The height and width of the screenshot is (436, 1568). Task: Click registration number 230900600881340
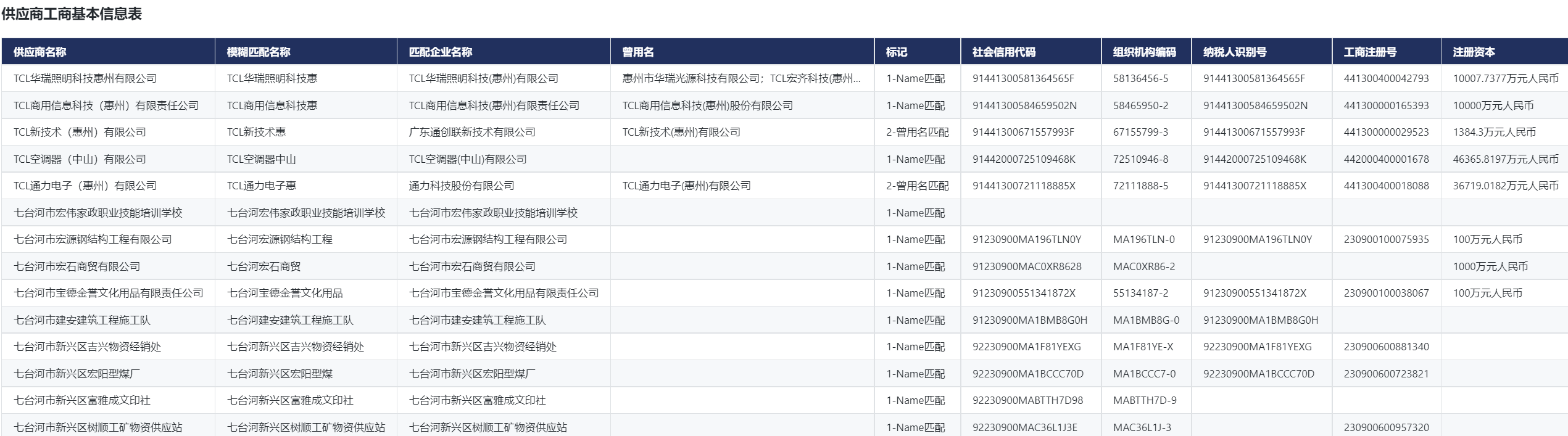1387,347
